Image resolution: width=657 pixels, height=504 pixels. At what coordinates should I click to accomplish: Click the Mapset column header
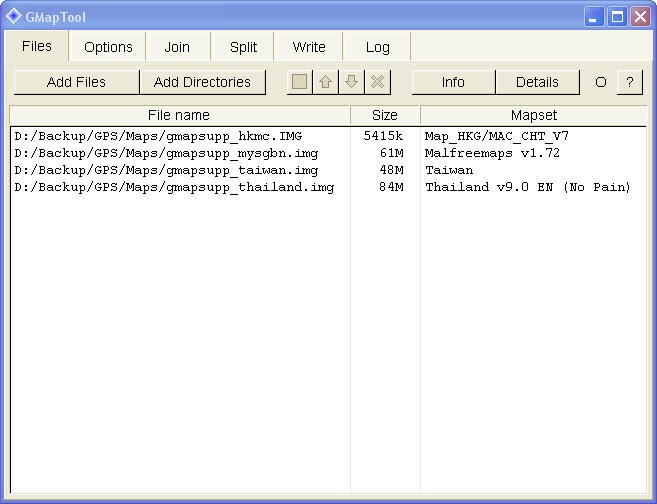pyautogui.click(x=533, y=115)
